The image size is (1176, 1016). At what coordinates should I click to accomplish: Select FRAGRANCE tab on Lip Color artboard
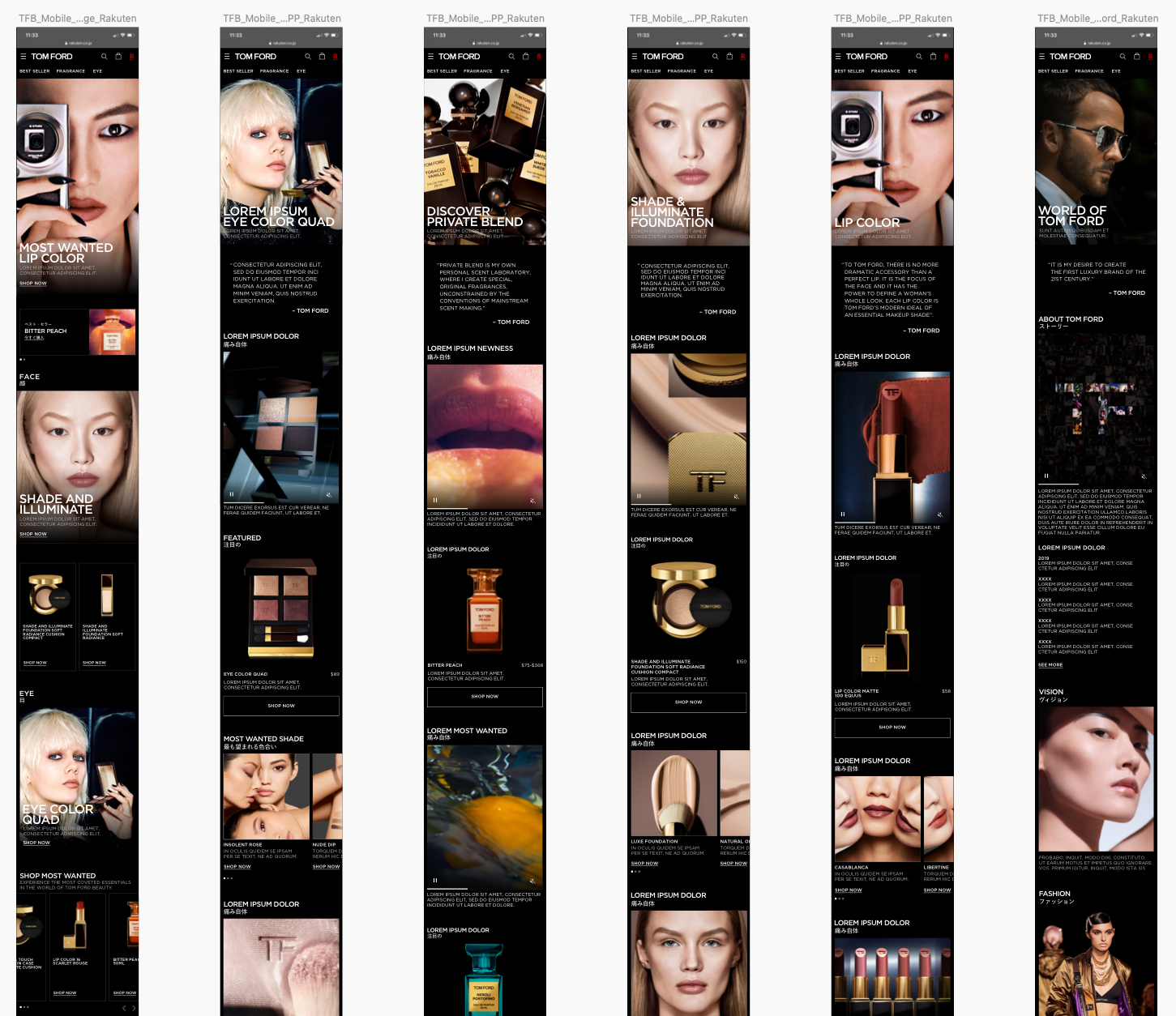886,71
